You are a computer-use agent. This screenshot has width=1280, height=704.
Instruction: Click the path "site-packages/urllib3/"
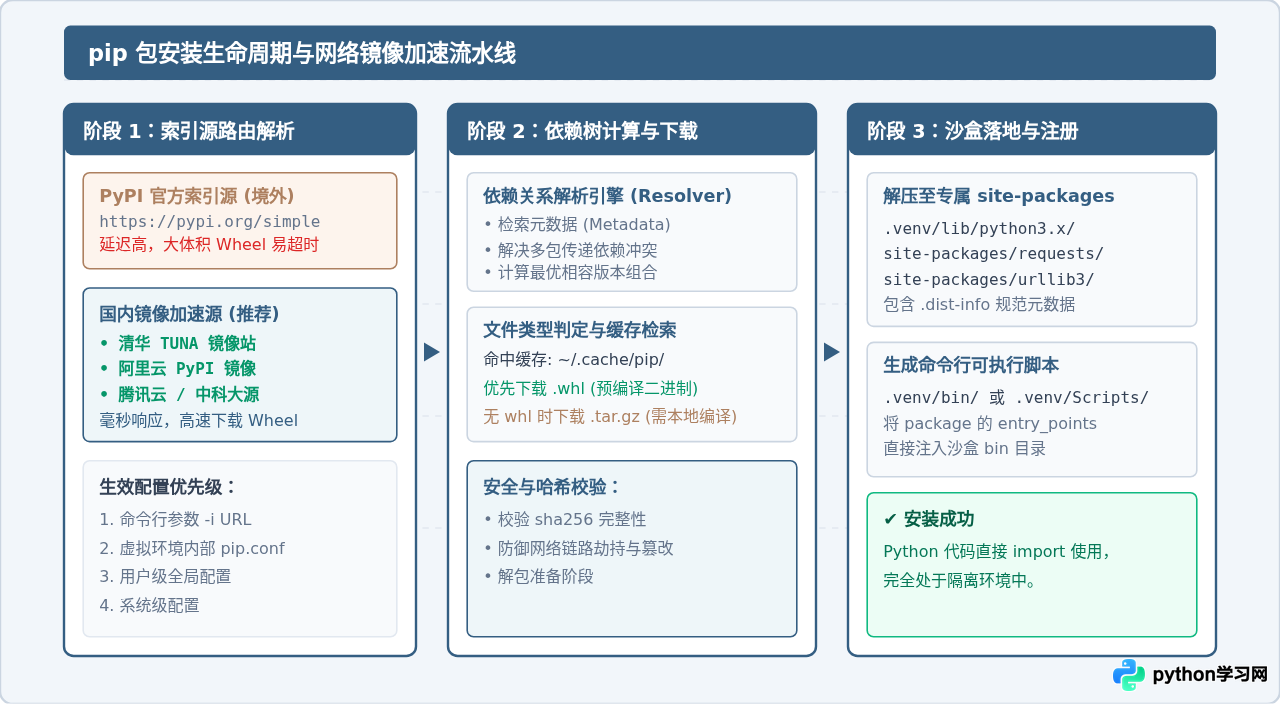[989, 280]
